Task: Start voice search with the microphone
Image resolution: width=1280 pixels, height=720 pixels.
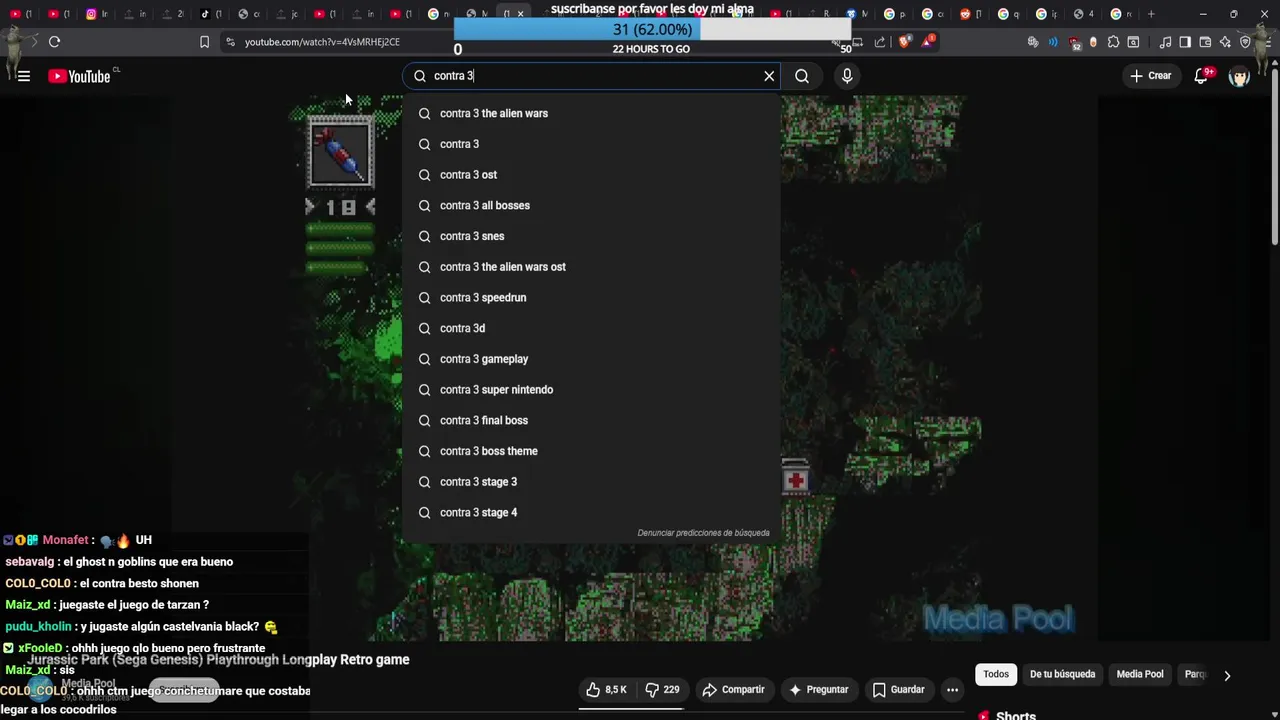Action: (x=847, y=76)
